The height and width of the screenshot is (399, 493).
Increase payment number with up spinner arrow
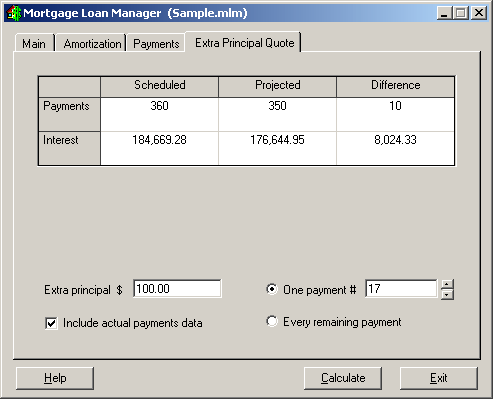447,284
